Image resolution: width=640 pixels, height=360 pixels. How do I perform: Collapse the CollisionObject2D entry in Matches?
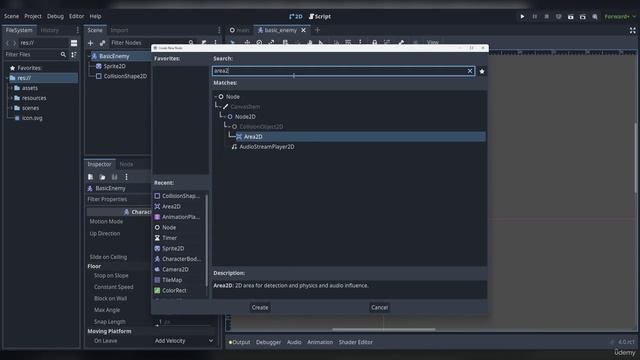click(x=229, y=127)
